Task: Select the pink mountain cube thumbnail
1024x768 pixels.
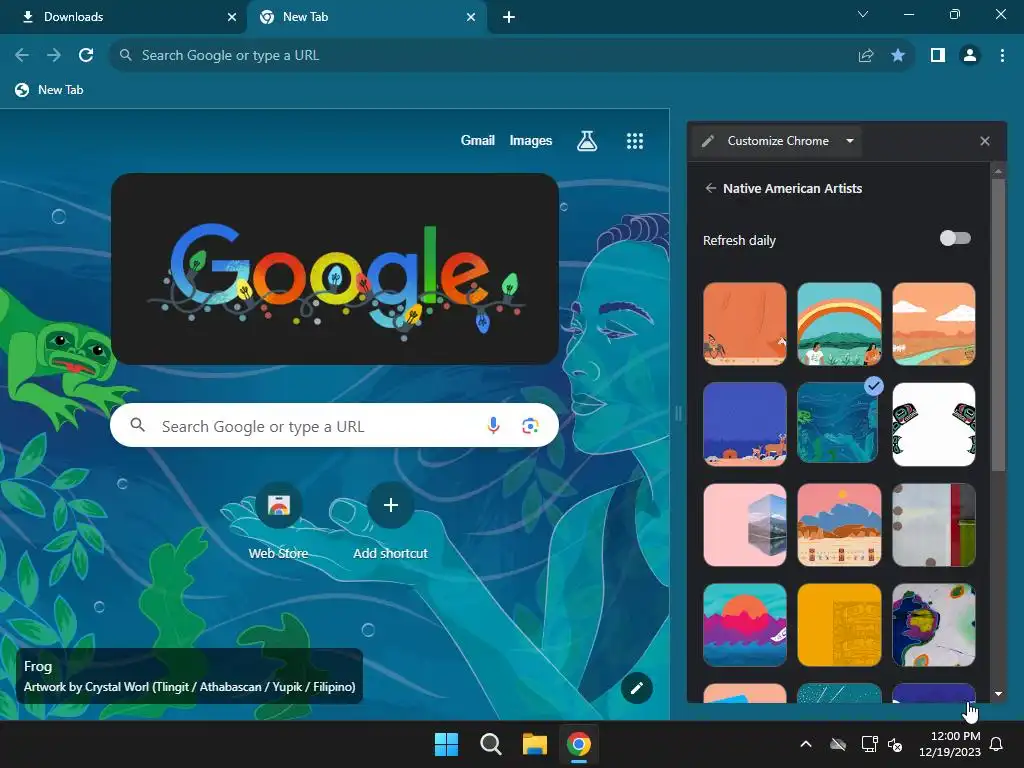Action: [x=744, y=525]
